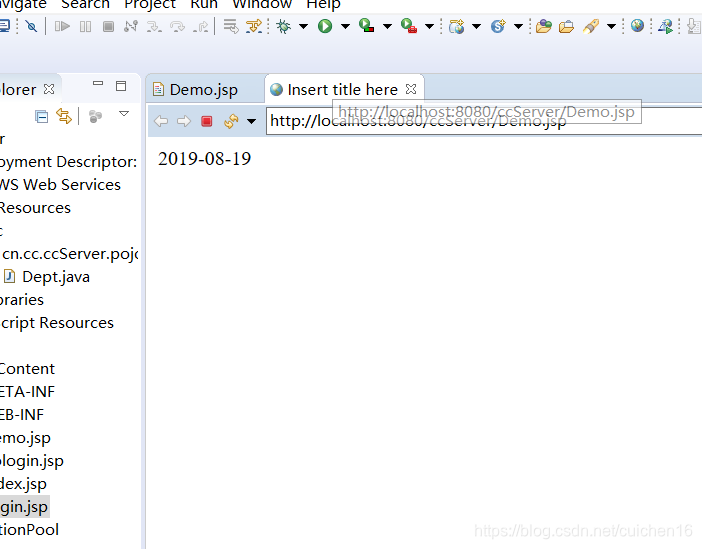Toggle Link with Editor in Explorer
The width and height of the screenshot is (702, 549).
[x=64, y=116]
